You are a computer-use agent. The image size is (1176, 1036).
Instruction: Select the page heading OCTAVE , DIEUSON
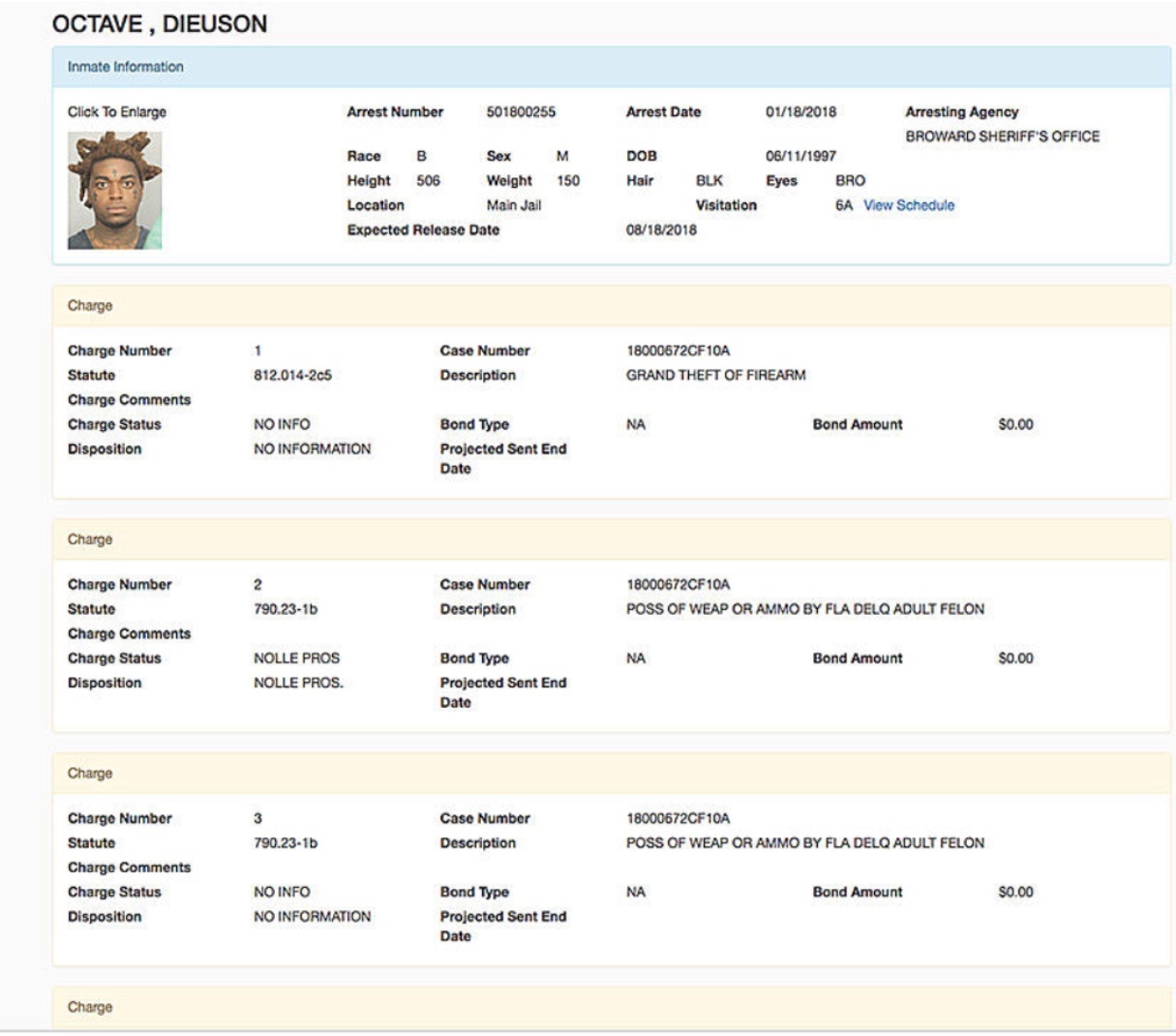pyautogui.click(x=160, y=24)
